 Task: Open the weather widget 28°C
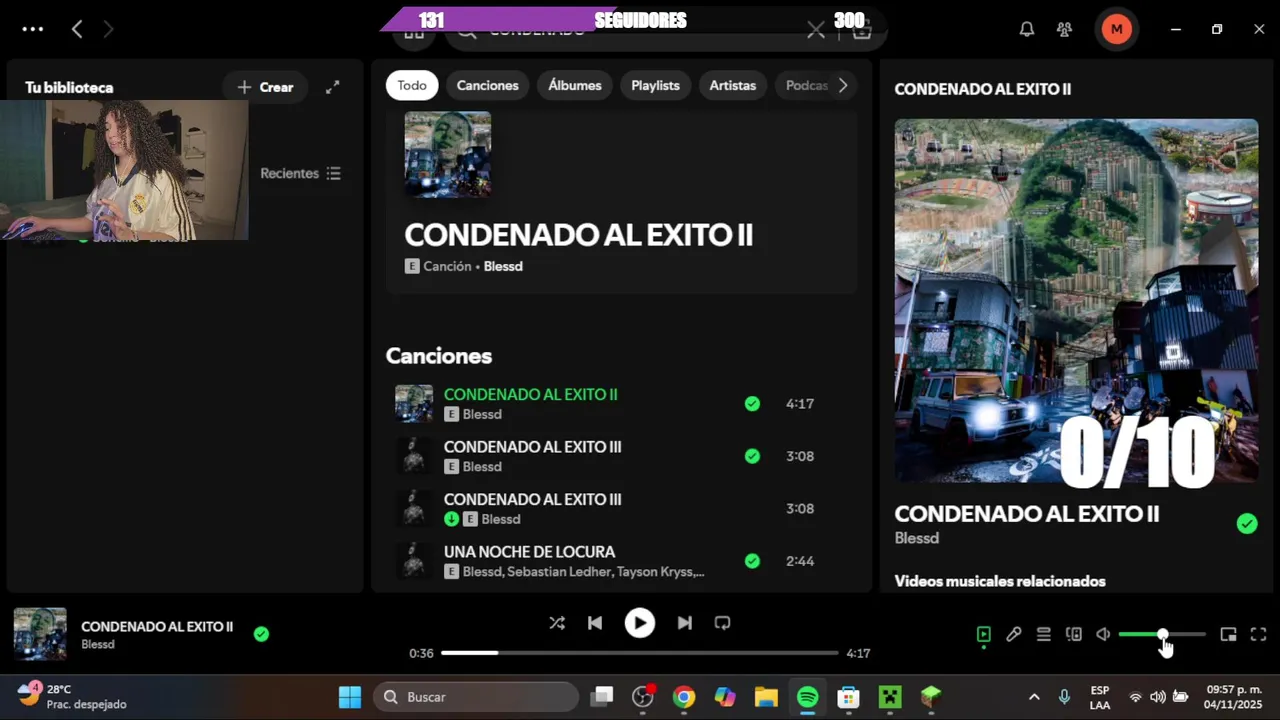72,697
